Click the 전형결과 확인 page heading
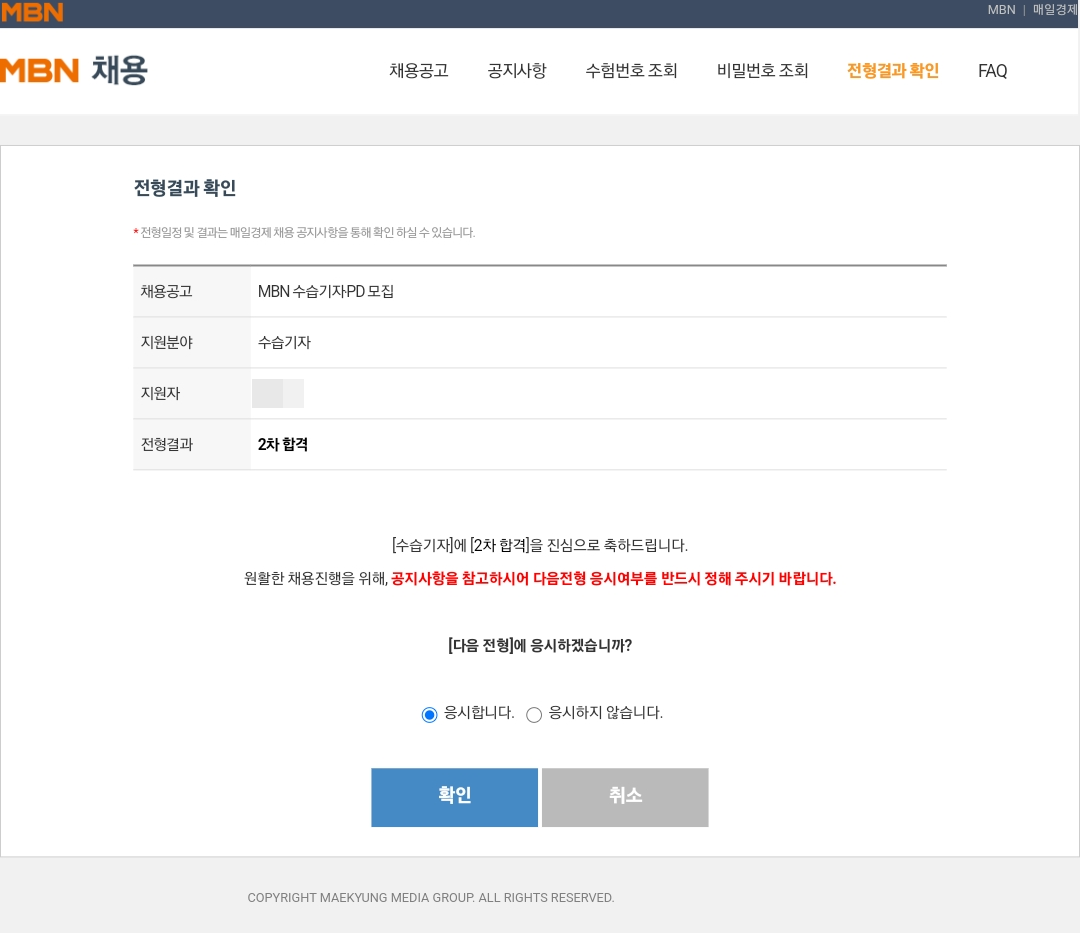Image resolution: width=1080 pixels, height=933 pixels. (x=184, y=188)
